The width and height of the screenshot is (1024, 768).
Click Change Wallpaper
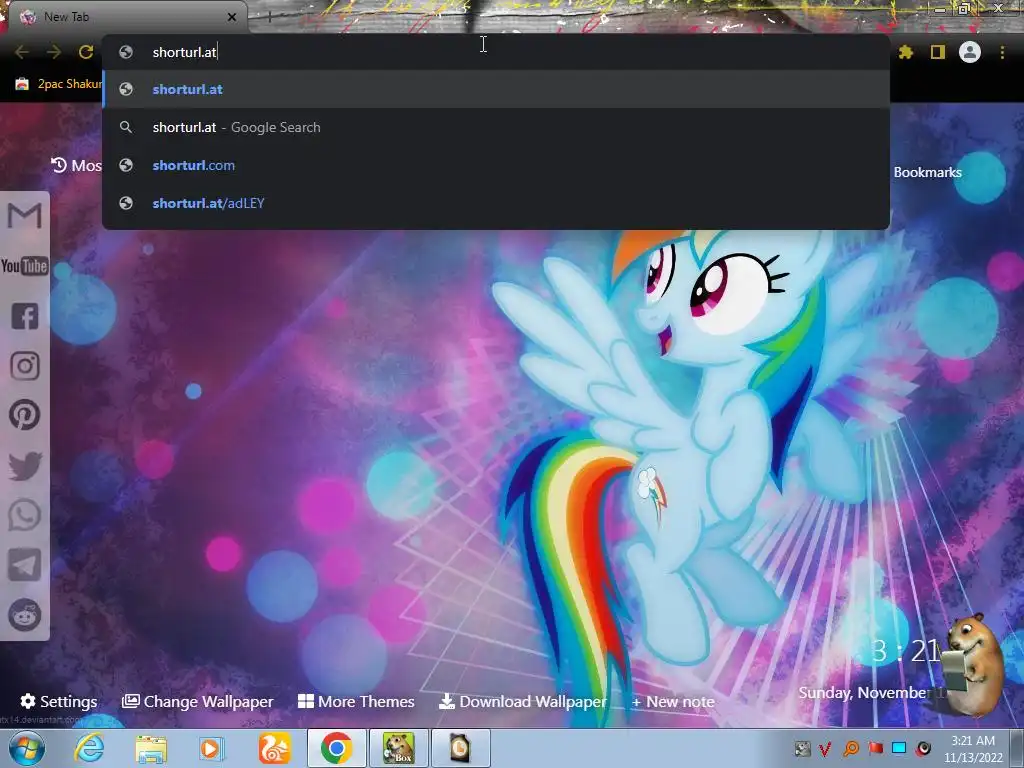click(197, 701)
